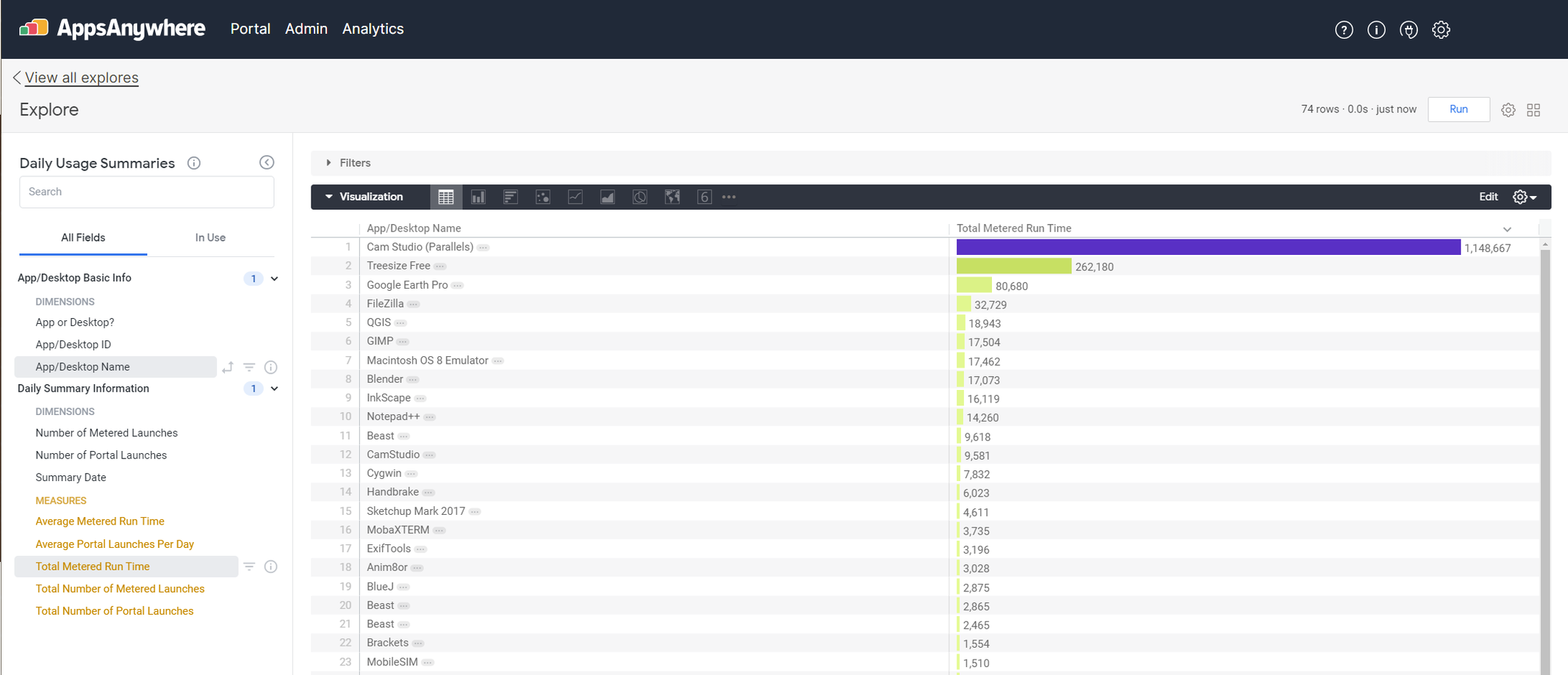Show info for Daily Usage Summaries

pos(194,163)
